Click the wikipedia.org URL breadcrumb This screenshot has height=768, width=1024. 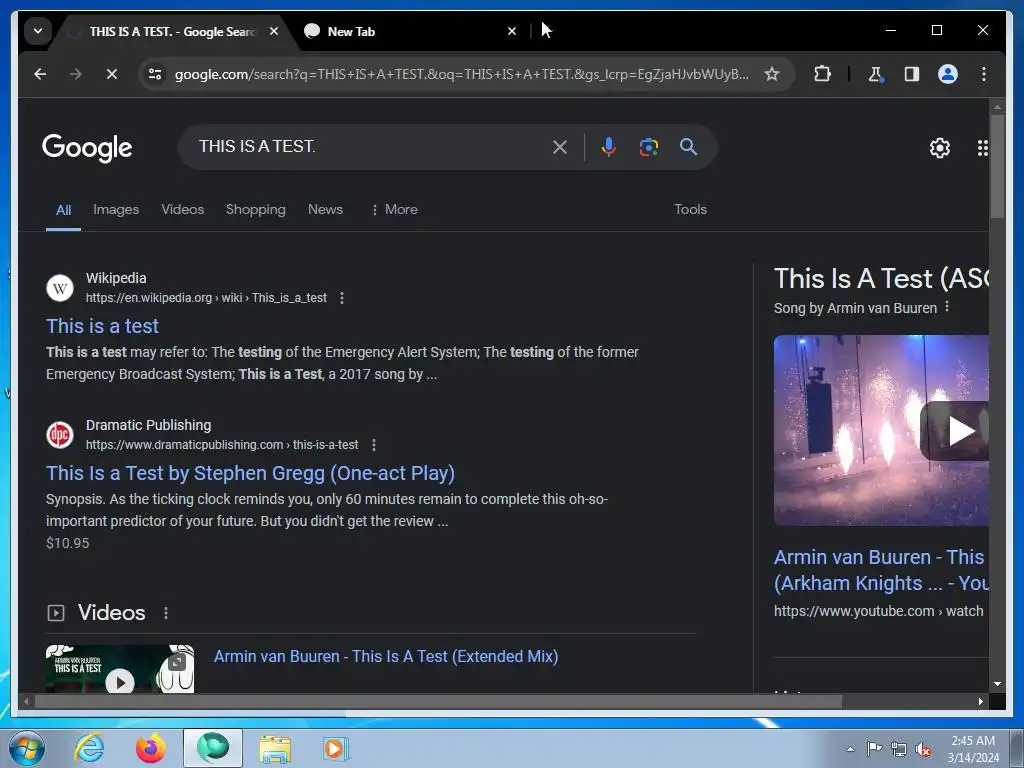(206, 298)
